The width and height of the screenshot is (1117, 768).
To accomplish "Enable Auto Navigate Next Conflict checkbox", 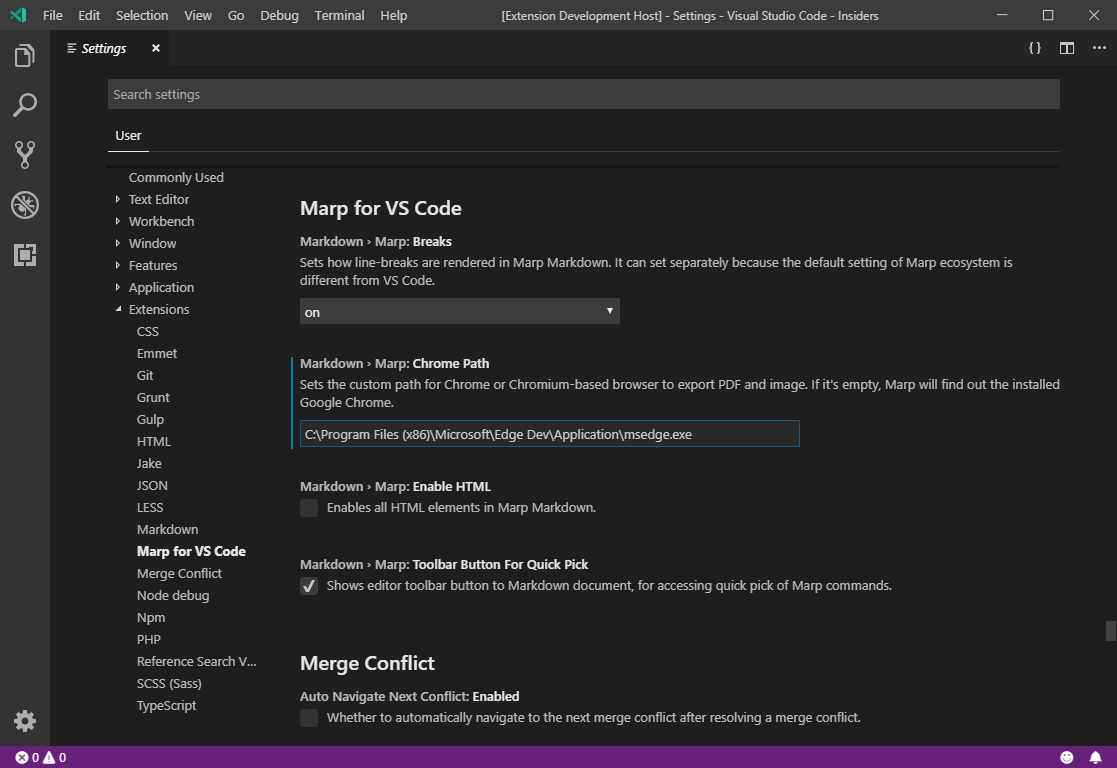I will click(309, 717).
